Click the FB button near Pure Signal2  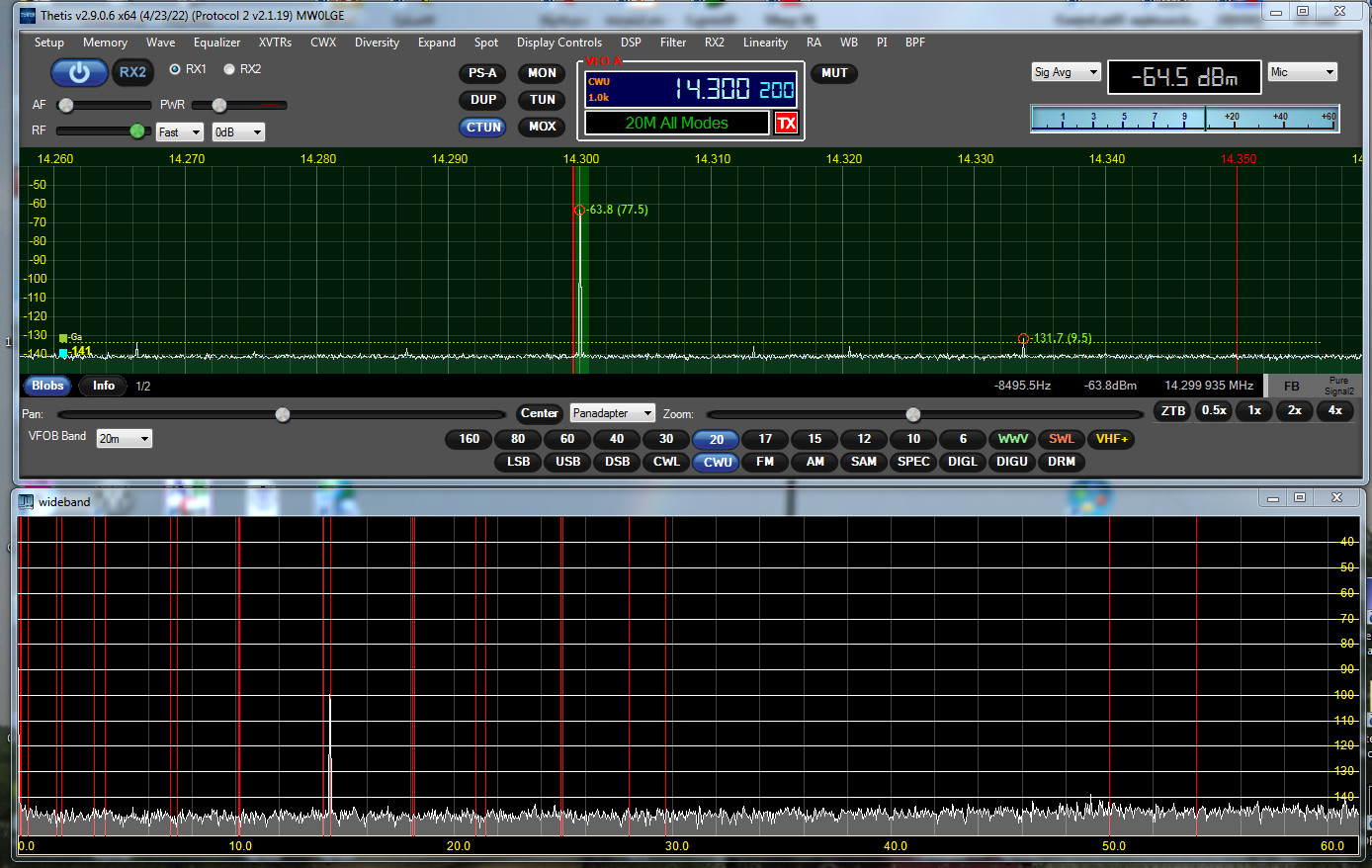click(x=1292, y=386)
